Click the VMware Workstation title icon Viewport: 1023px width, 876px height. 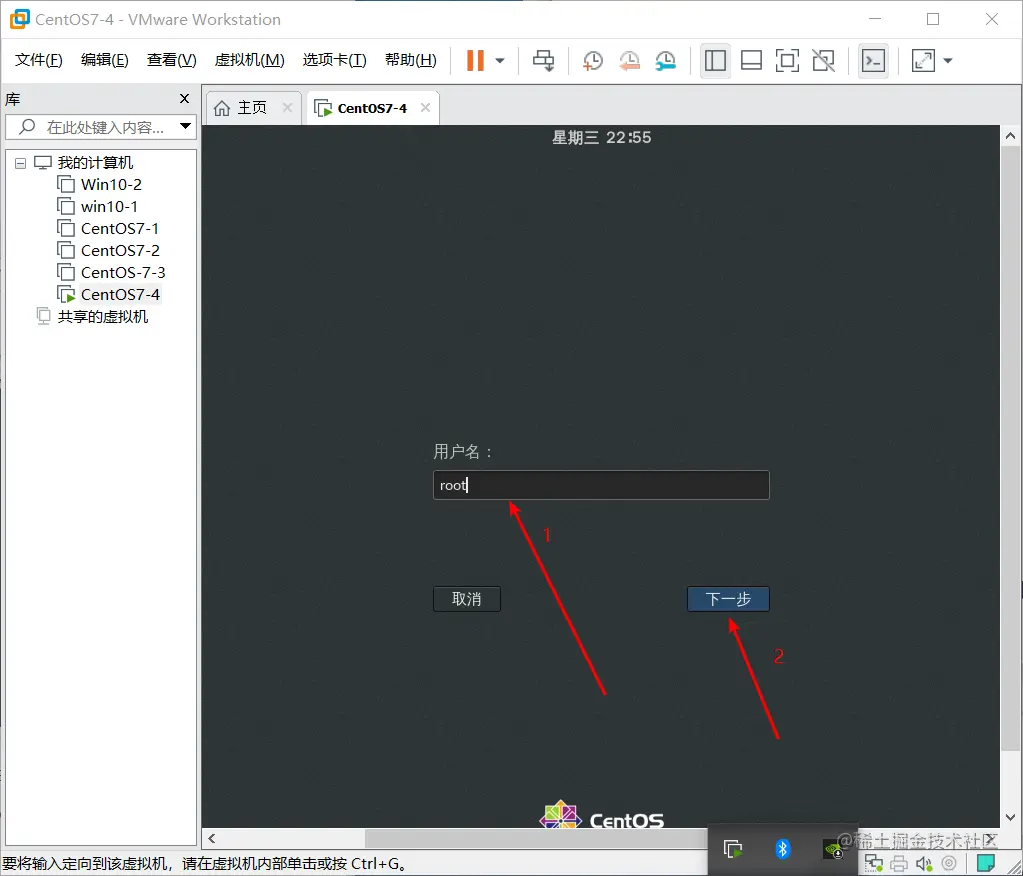(20, 19)
